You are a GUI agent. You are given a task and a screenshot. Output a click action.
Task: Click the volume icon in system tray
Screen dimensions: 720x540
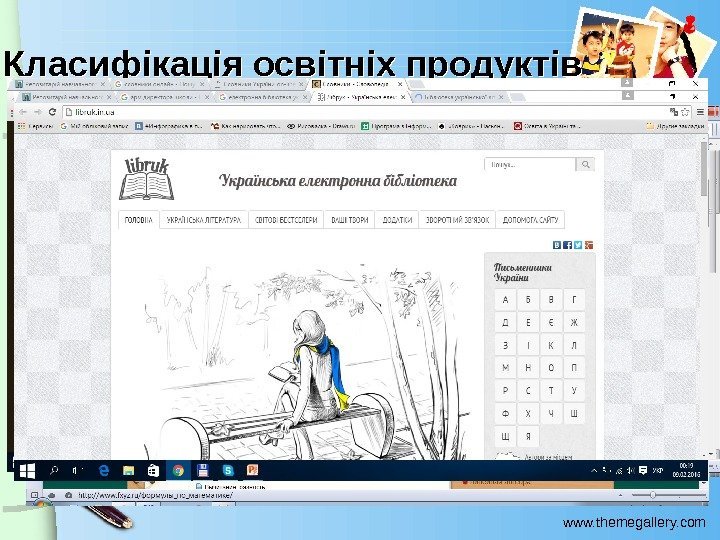[631, 471]
